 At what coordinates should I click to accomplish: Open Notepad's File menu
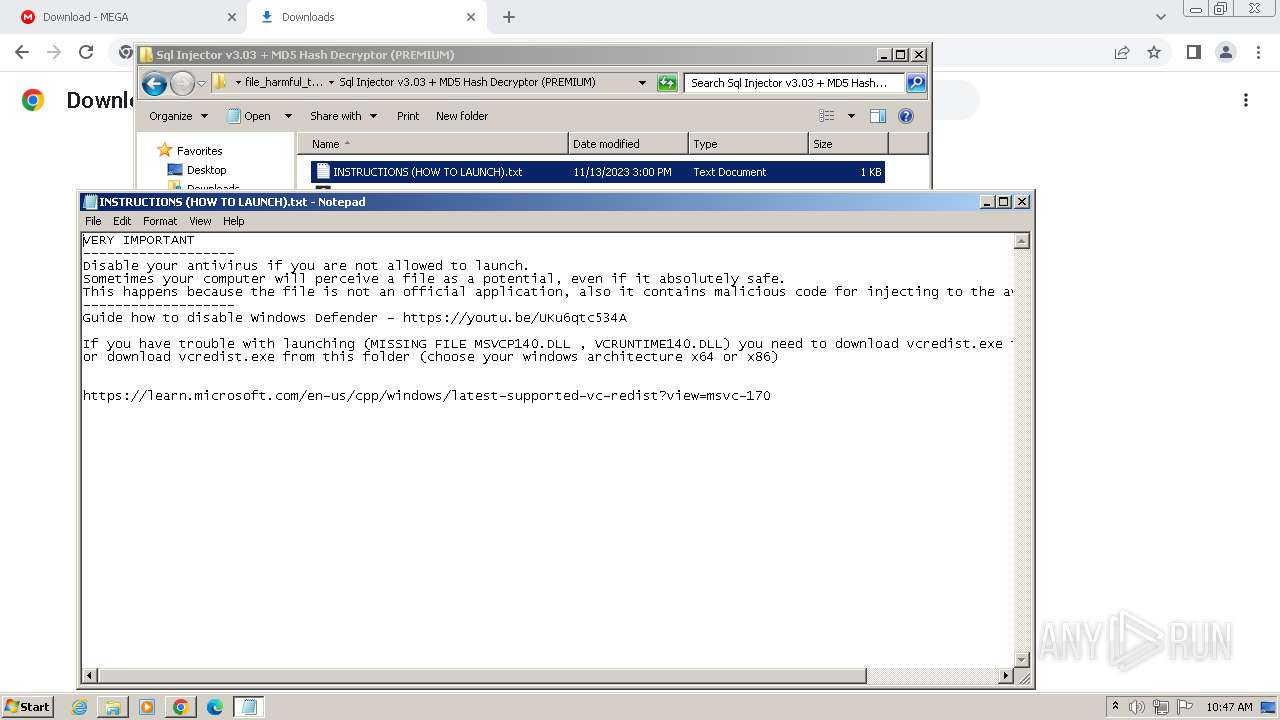point(93,221)
